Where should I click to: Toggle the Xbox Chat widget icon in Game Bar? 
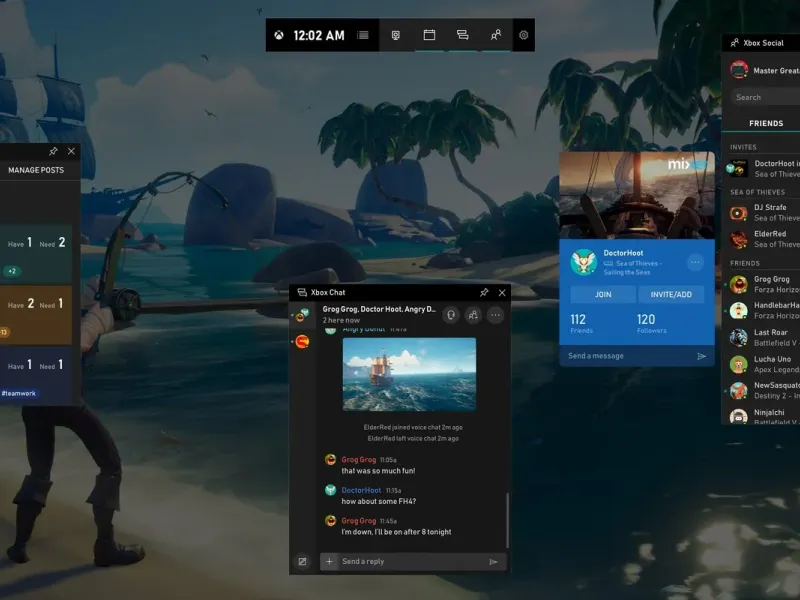click(462, 35)
